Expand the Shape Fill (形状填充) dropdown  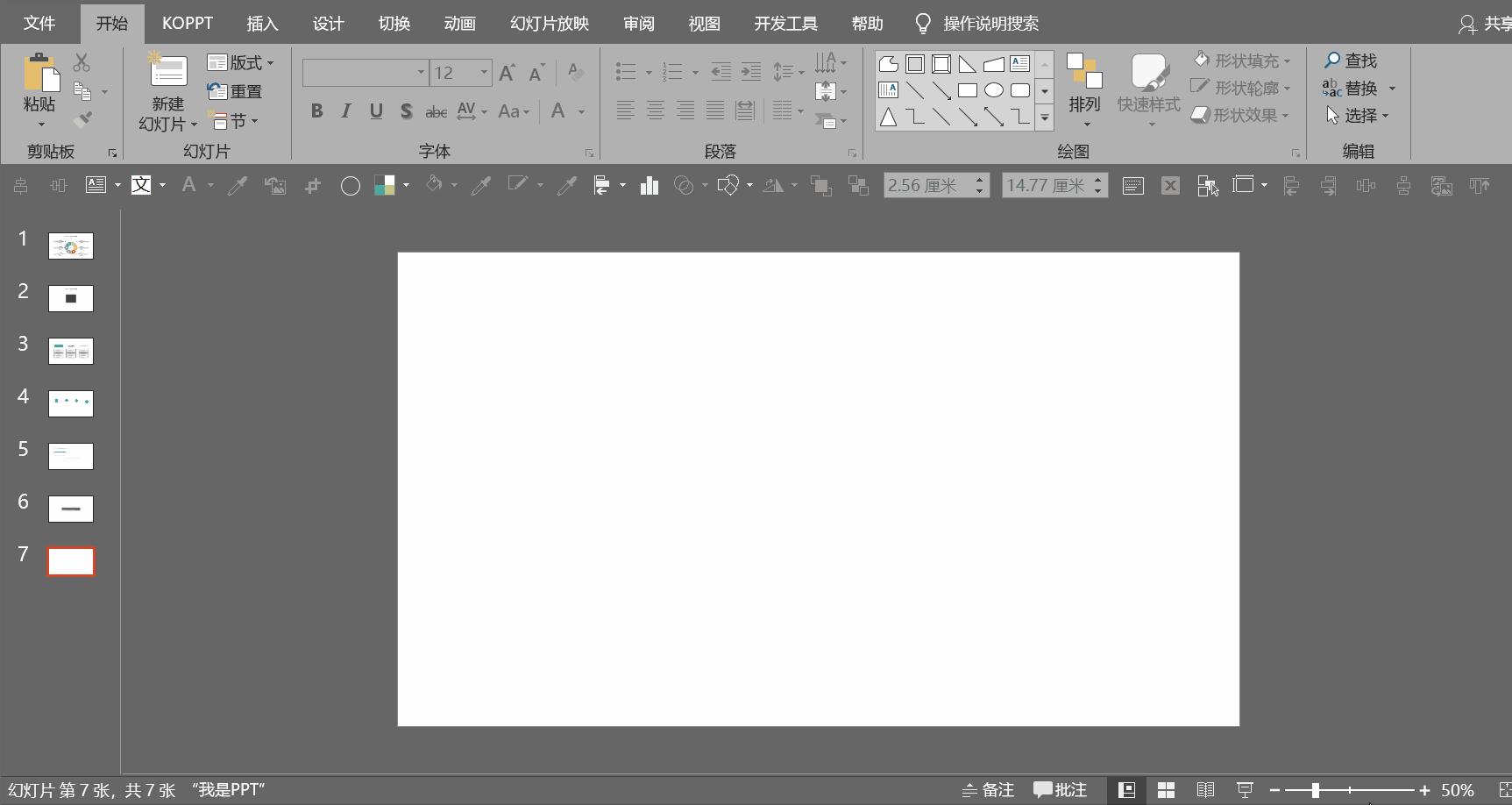click(x=1287, y=61)
